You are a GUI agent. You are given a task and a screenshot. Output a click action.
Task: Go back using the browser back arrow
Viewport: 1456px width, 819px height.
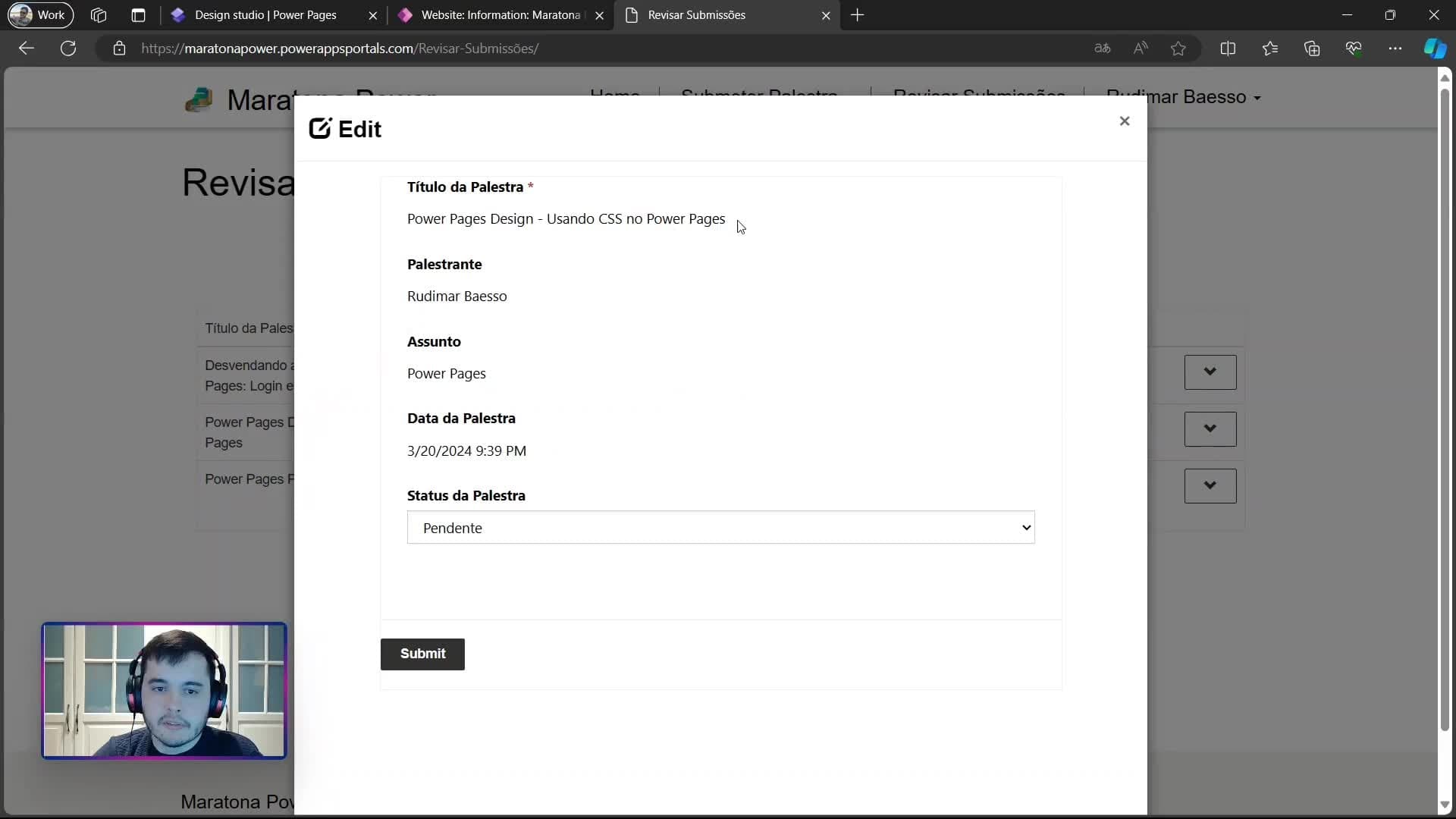[27, 49]
